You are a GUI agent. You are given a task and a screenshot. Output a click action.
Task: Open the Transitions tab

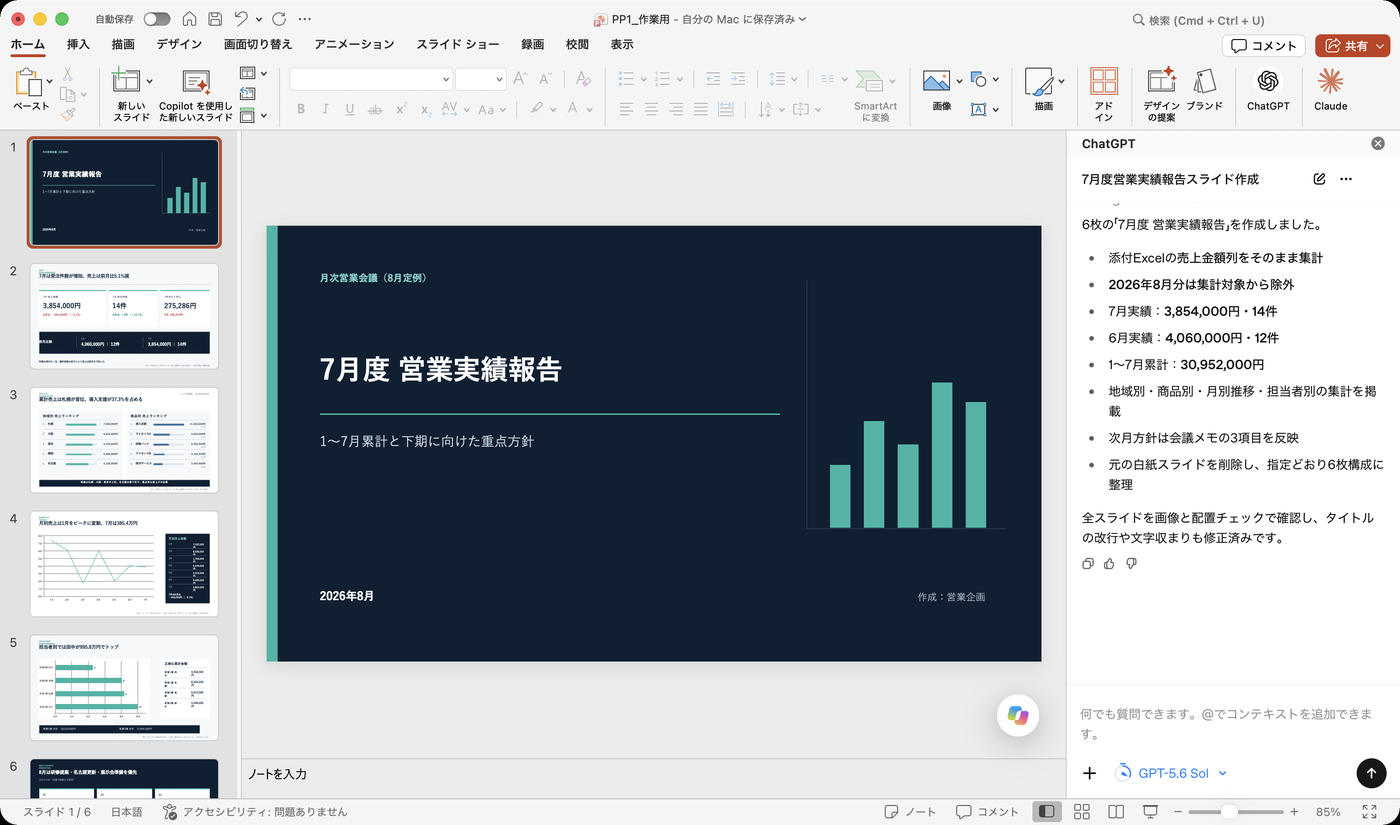(258, 44)
